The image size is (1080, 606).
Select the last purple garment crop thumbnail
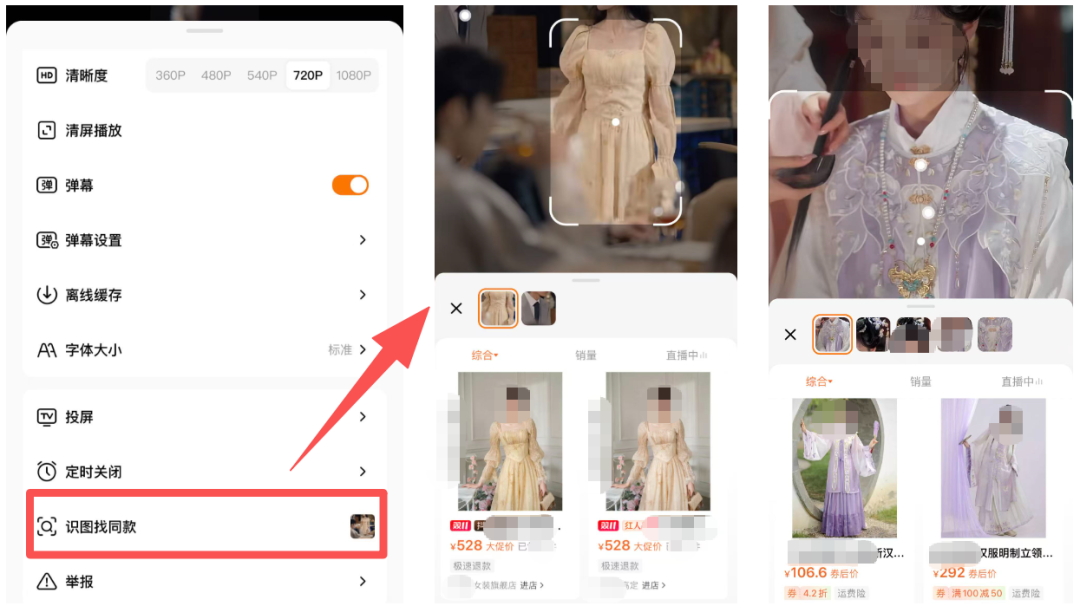995,335
